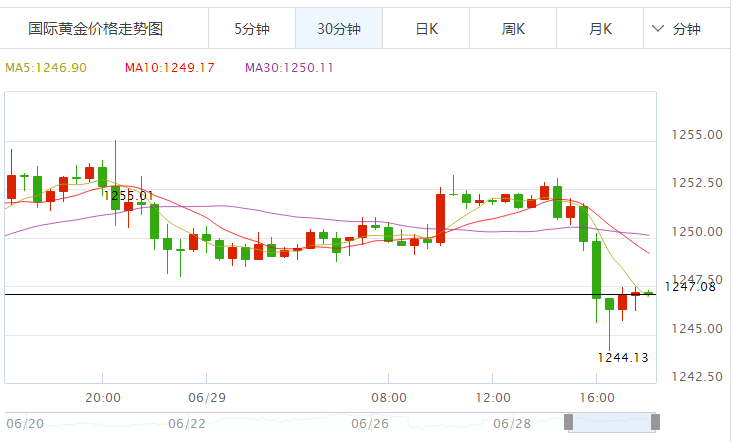Switch to 月K monthly chart
735x442 pixels.
pos(600,29)
